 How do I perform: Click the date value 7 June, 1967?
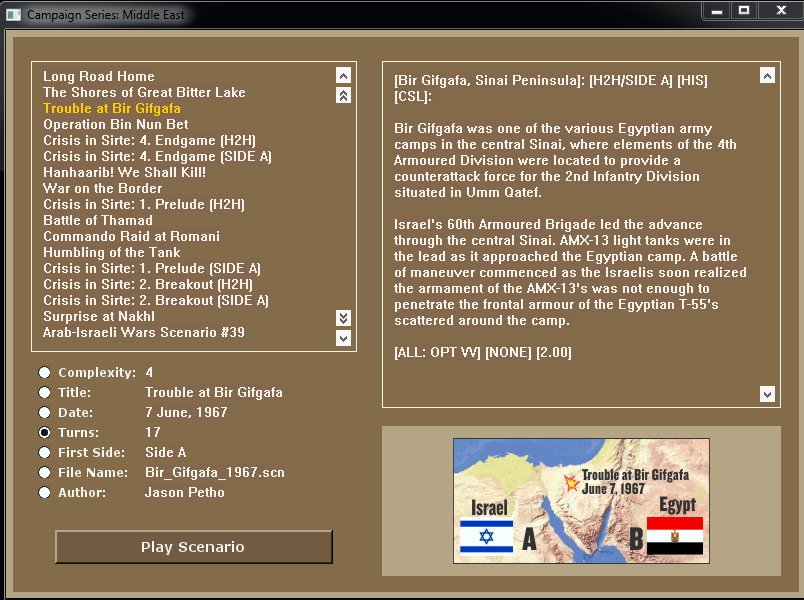click(x=186, y=412)
